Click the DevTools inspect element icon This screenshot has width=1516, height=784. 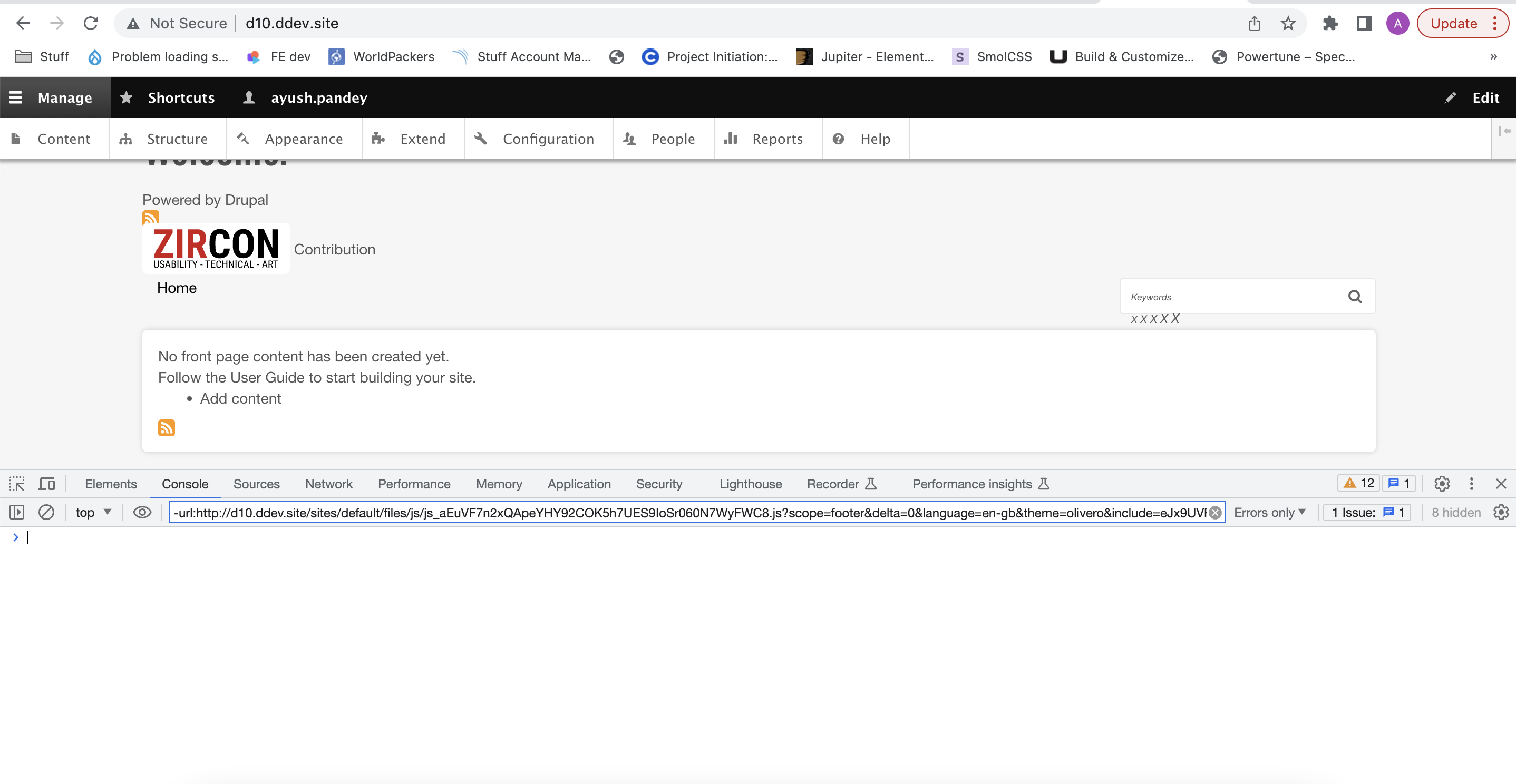point(17,484)
